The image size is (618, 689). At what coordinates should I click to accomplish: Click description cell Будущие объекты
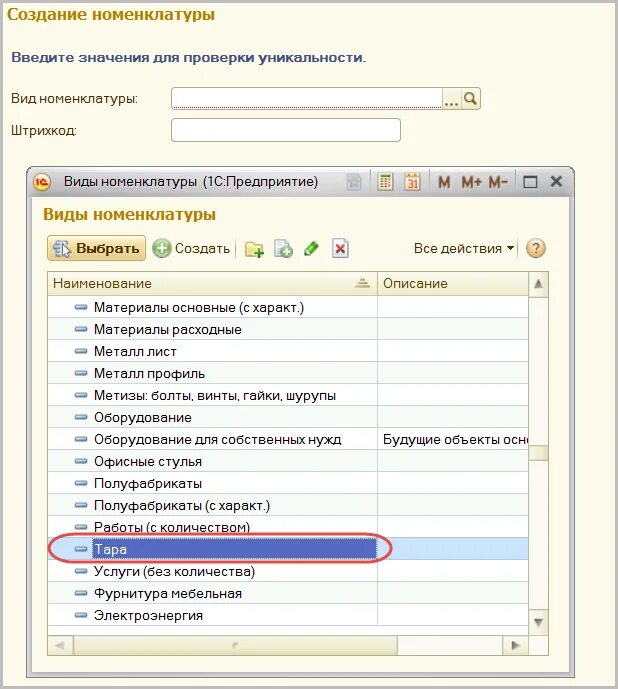click(453, 439)
